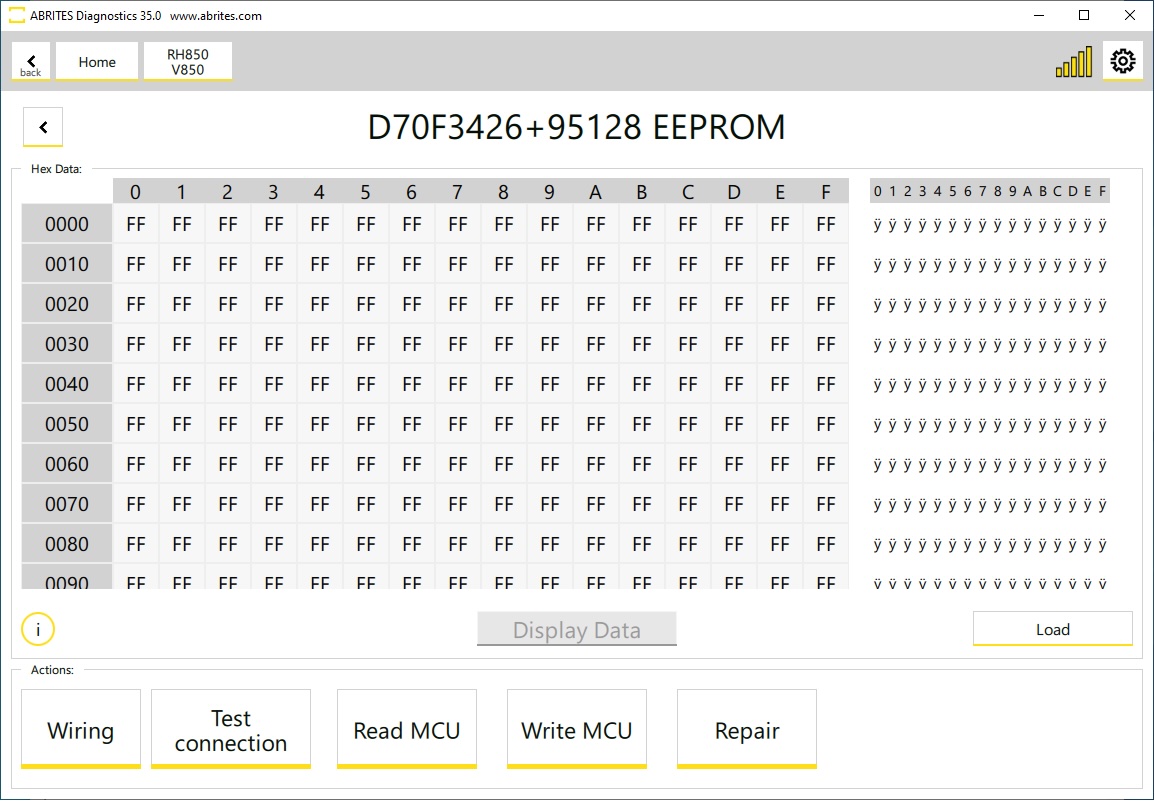Open the RH850 V850 section
Image resolution: width=1155 pixels, height=801 pixels.
click(x=188, y=61)
